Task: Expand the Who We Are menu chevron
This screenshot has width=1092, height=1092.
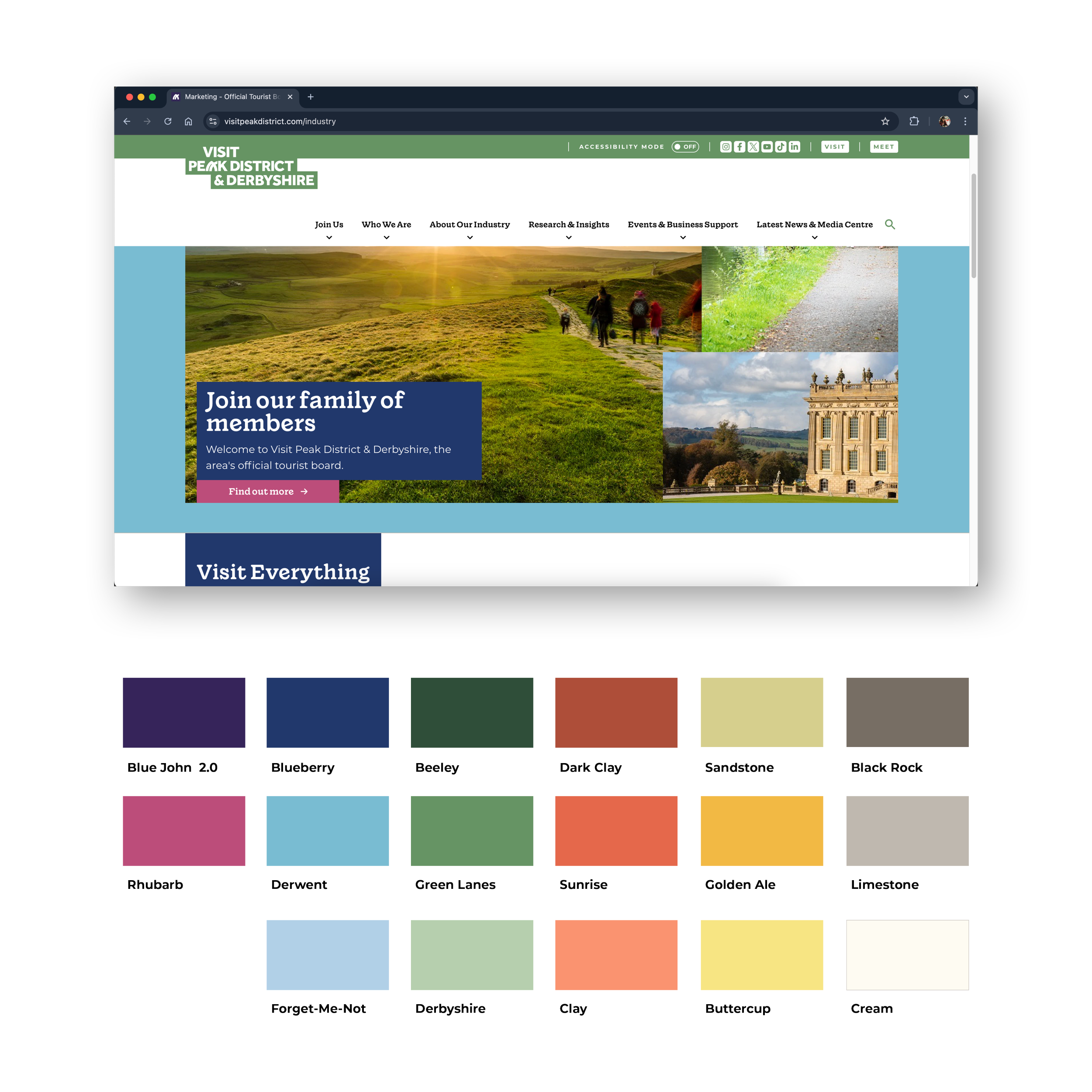Action: click(387, 237)
